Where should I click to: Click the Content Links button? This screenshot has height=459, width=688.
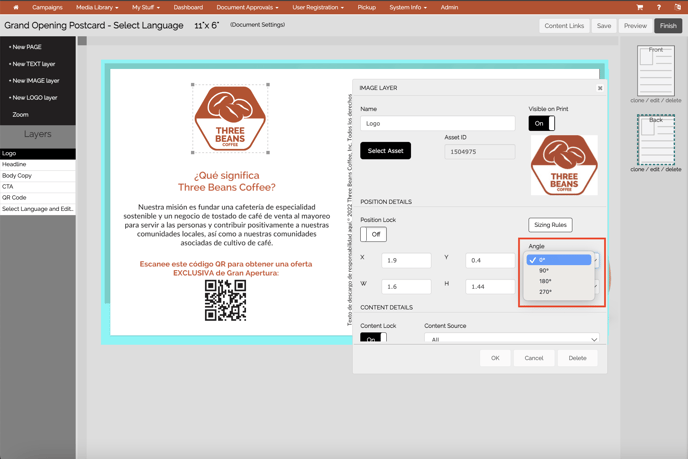tap(564, 26)
